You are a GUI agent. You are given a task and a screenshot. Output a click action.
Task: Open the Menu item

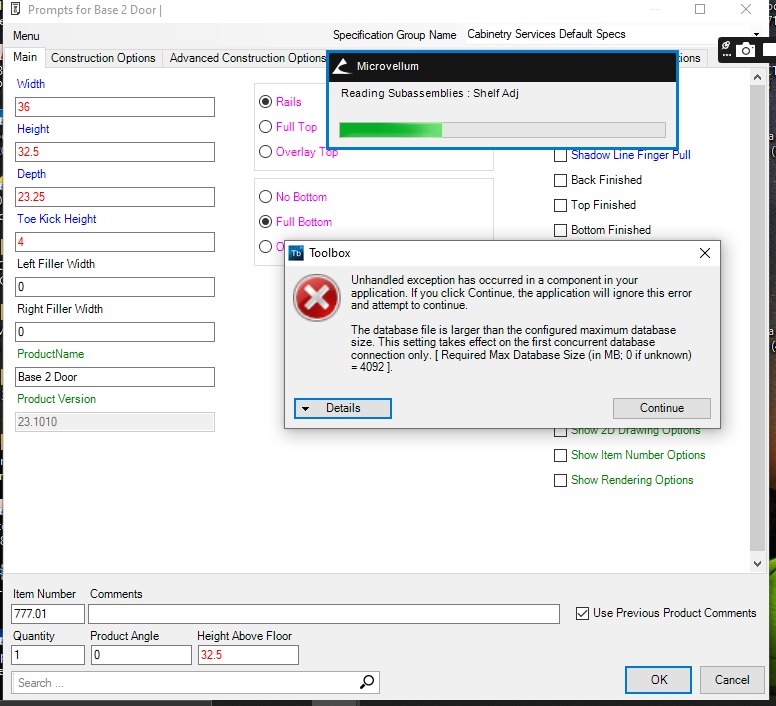point(26,36)
